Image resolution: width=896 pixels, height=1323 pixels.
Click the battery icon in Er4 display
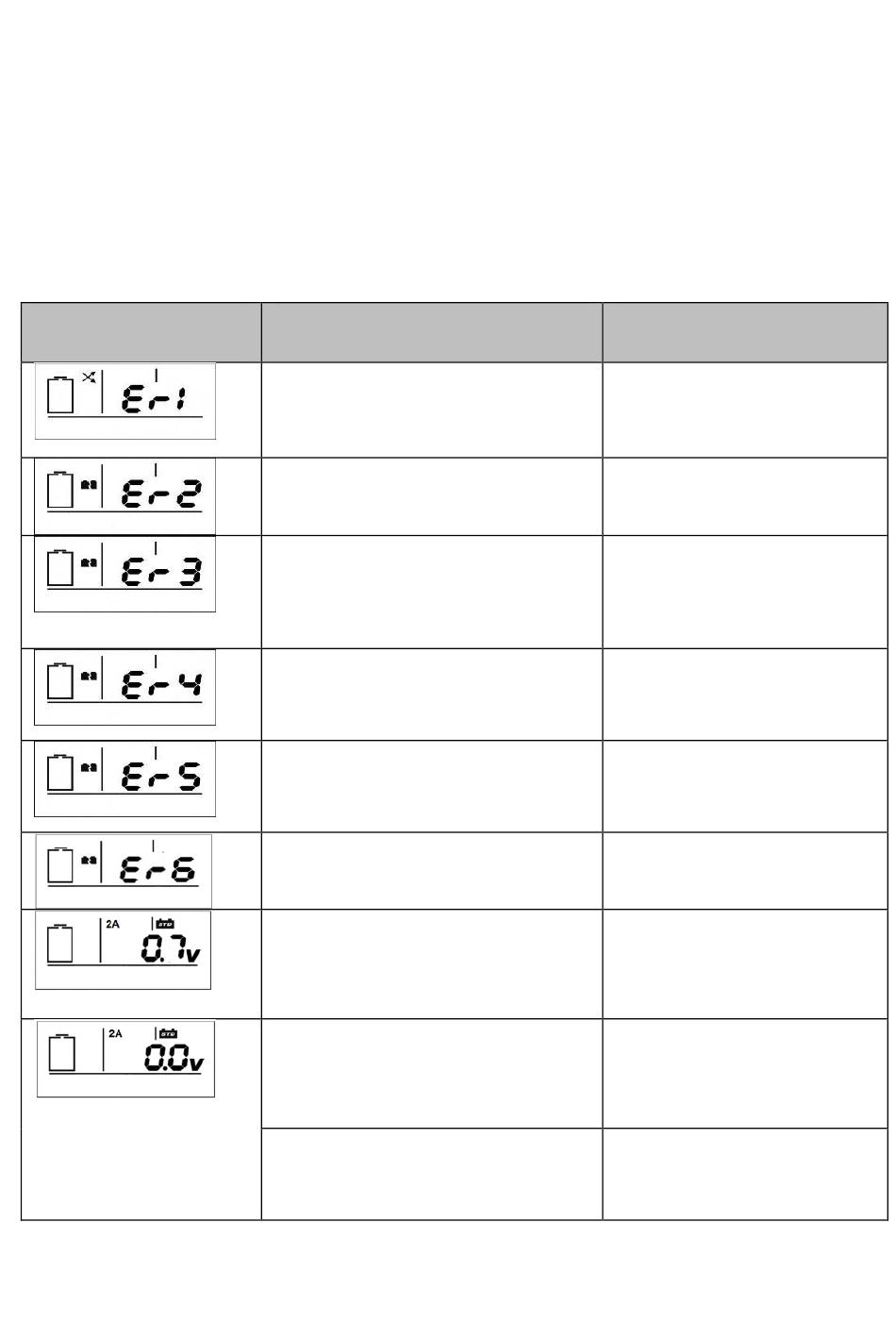click(x=60, y=680)
